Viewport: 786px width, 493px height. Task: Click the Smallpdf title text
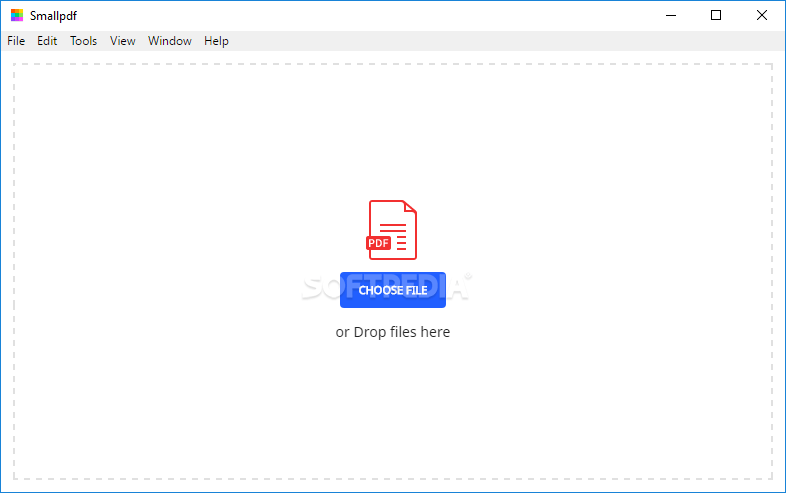pyautogui.click(x=53, y=16)
